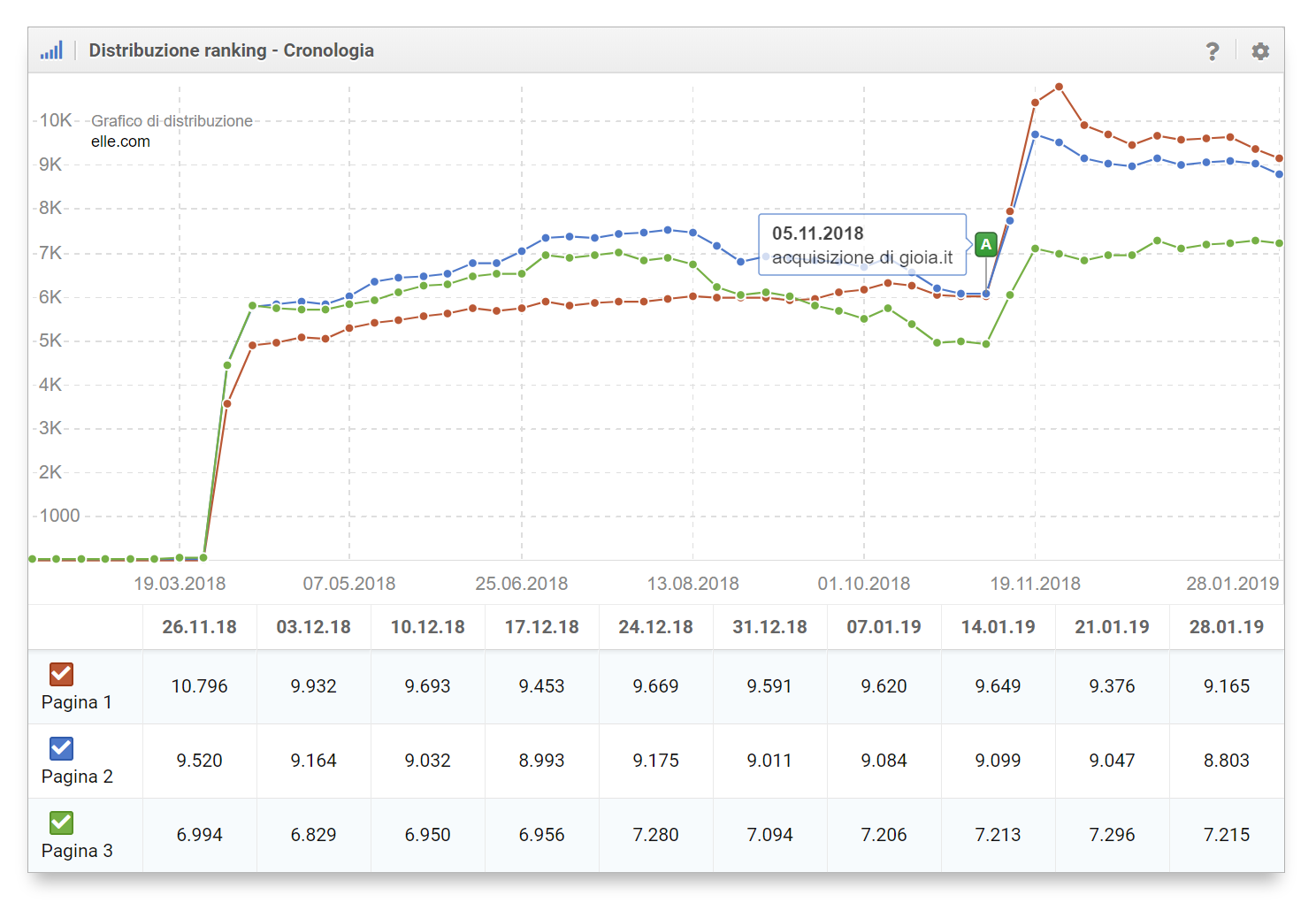Click the 28.01.2019 x-axis date

point(1233,584)
